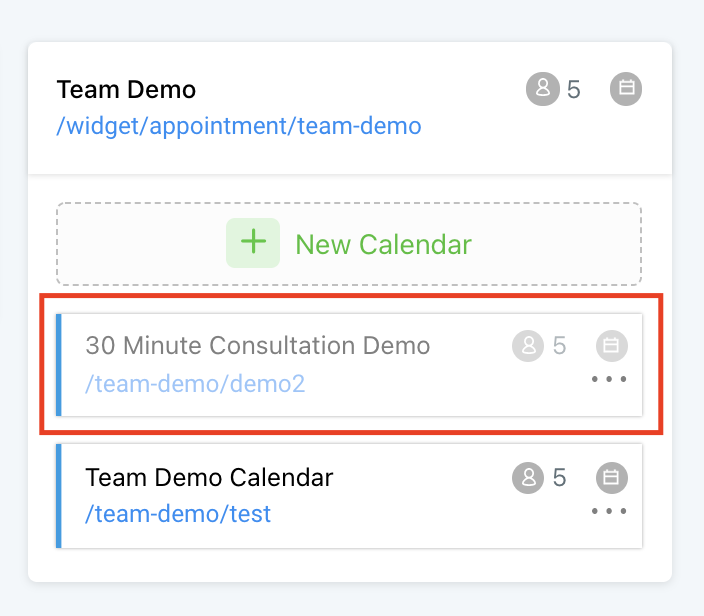
Task: Click the Team Demo group calendar icon
Action: pos(626,89)
